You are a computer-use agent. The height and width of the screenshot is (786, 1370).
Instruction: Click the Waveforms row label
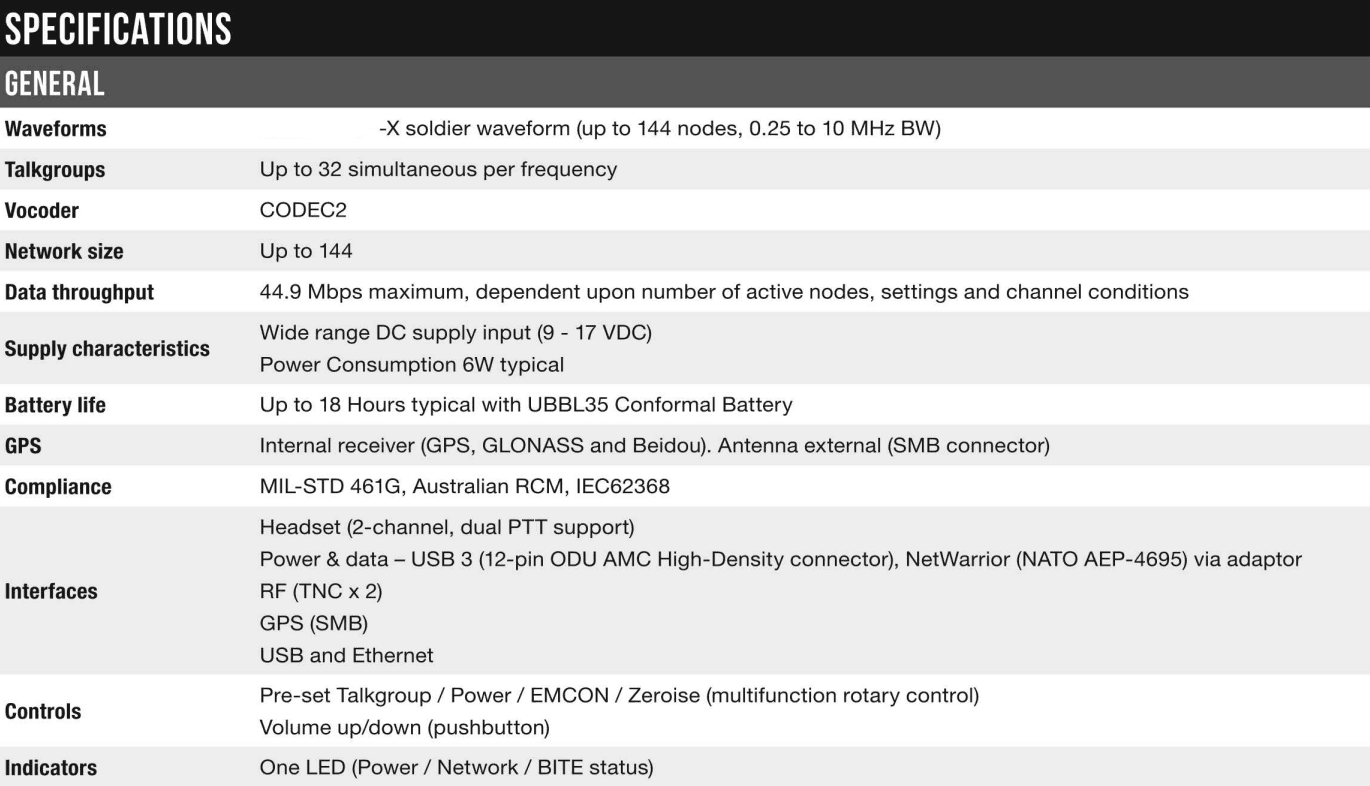coord(55,129)
